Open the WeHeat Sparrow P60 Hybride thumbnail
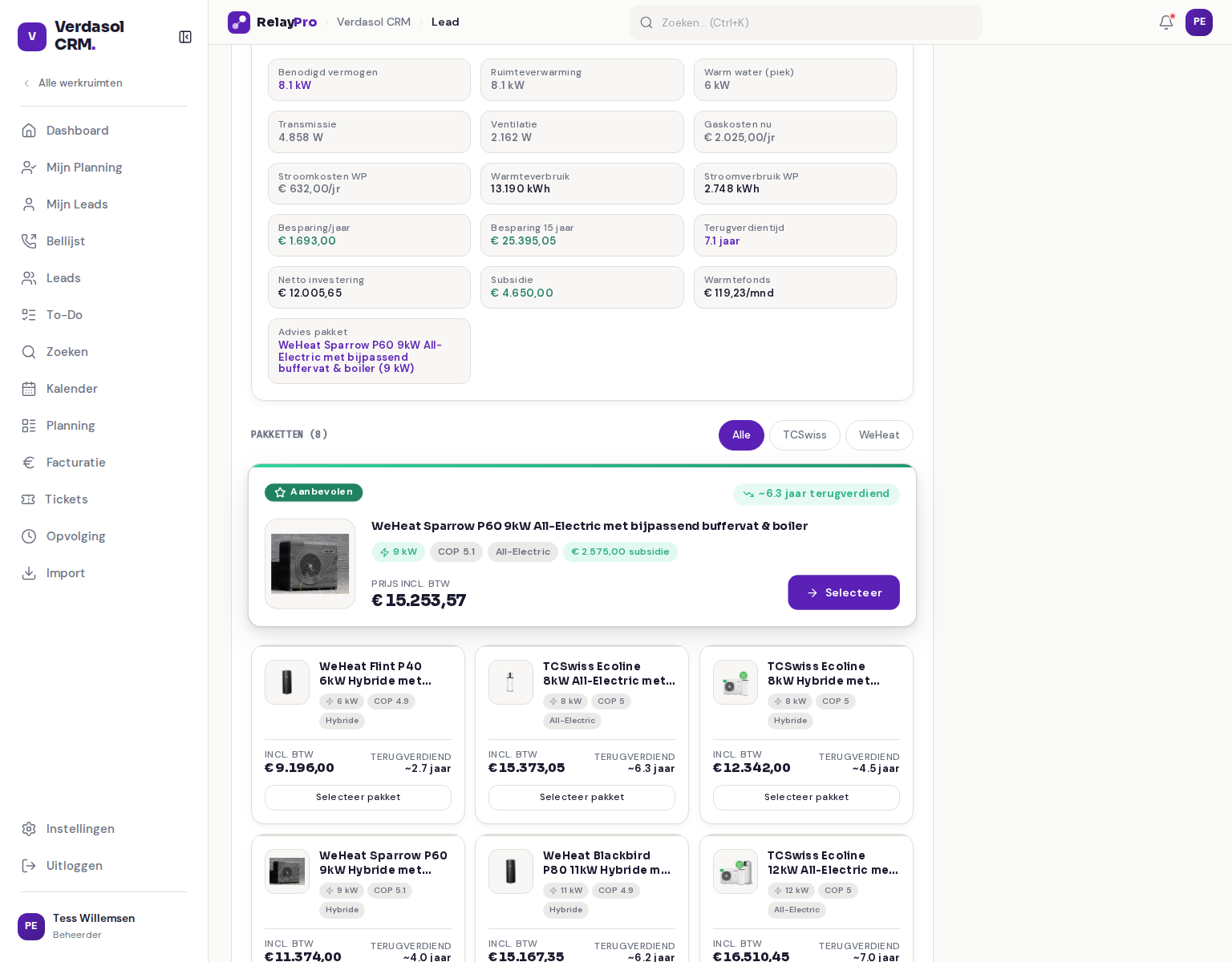Image resolution: width=1232 pixels, height=962 pixels. click(287, 871)
